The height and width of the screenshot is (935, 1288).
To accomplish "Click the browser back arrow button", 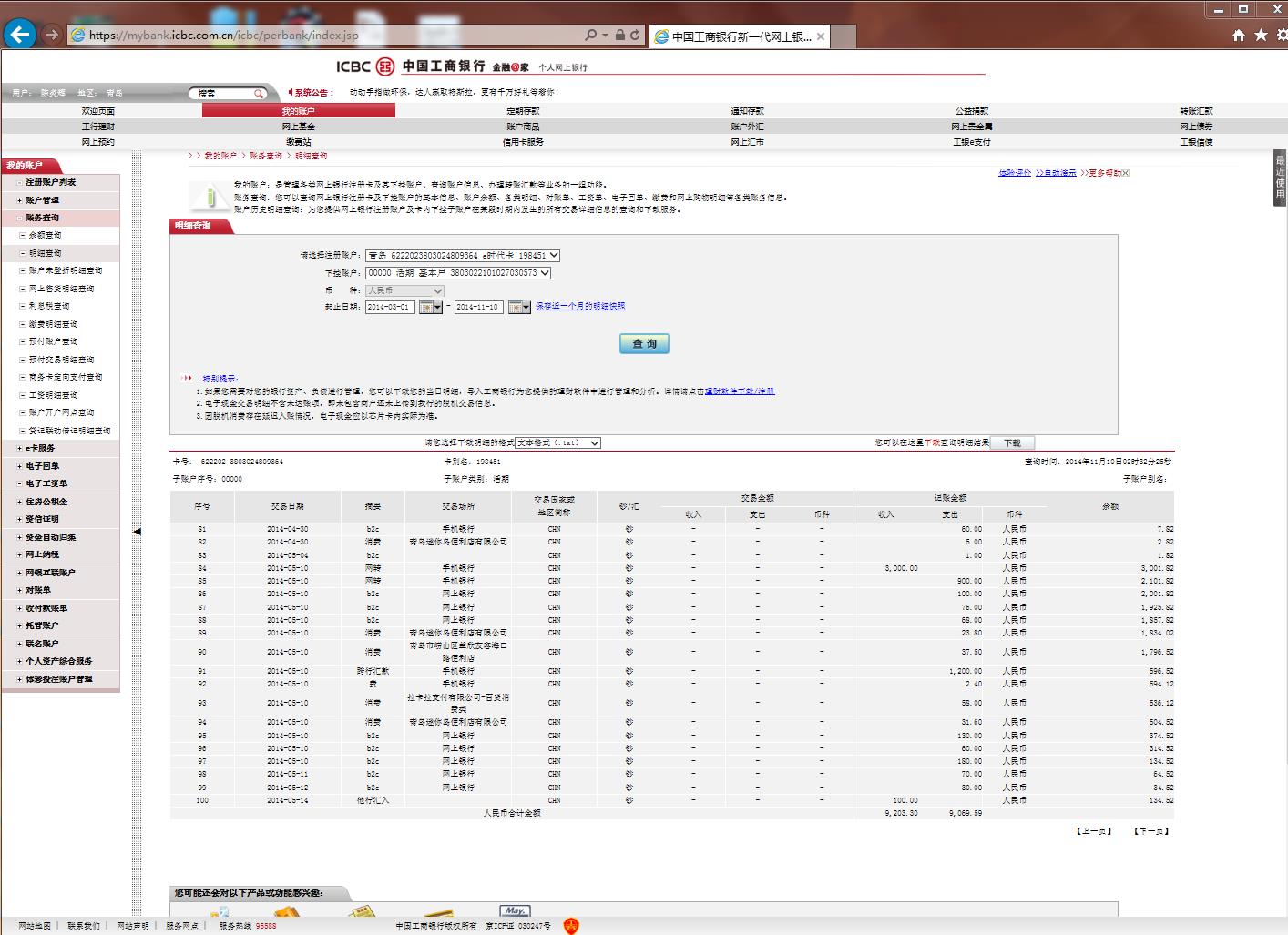I will point(20,35).
